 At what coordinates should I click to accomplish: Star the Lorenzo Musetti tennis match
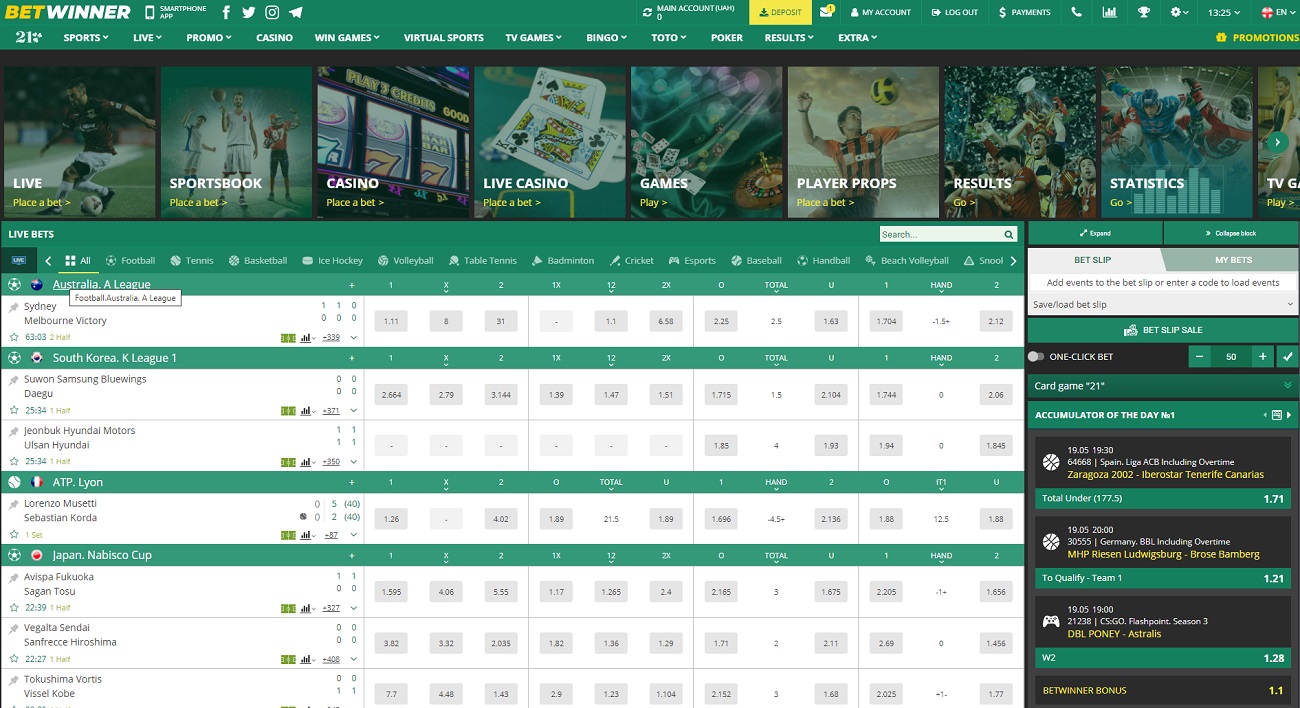coord(14,535)
